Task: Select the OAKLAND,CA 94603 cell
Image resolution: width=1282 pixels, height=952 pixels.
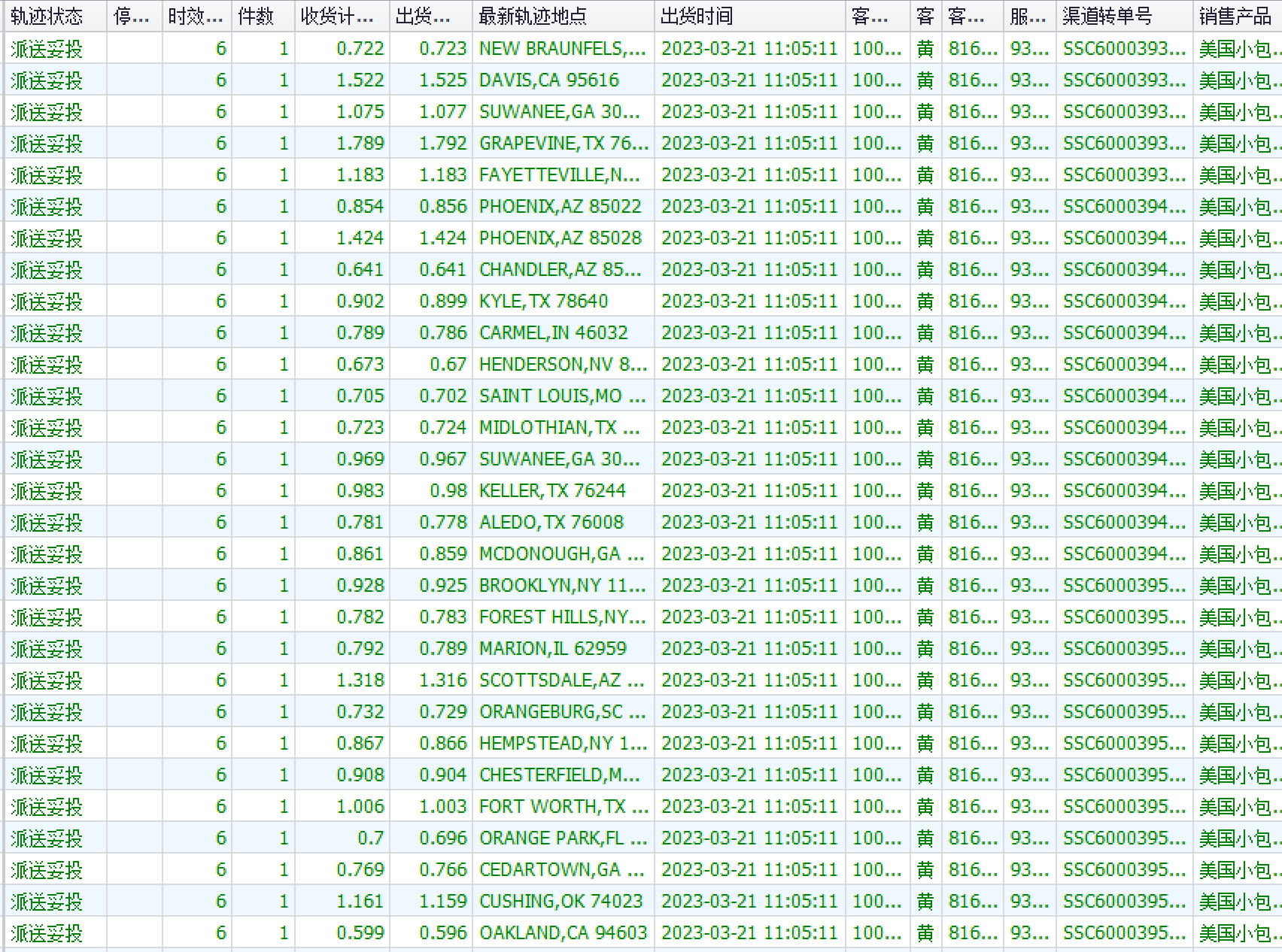Action: [x=564, y=933]
